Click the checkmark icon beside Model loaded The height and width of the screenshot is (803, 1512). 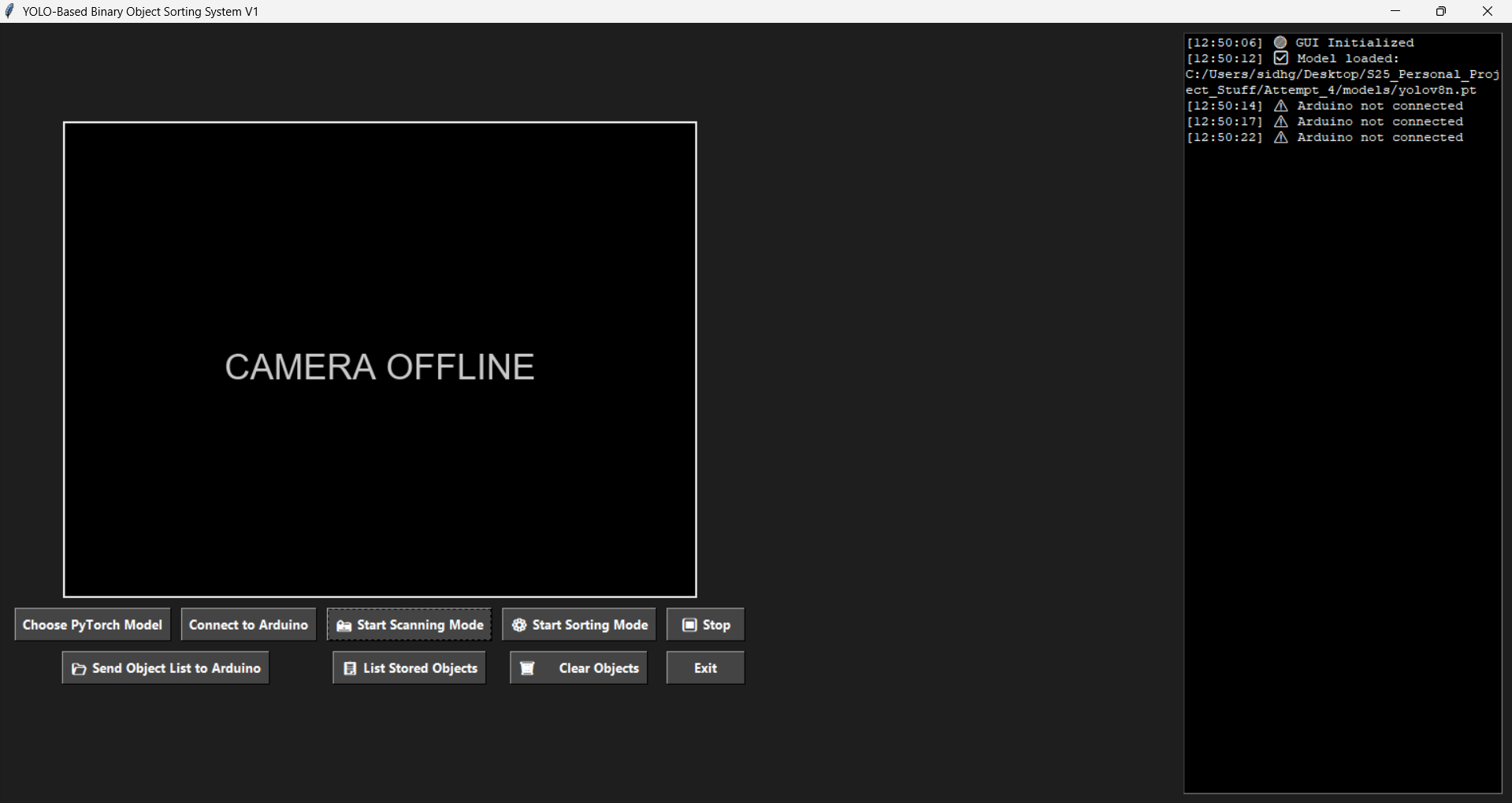pos(1280,58)
